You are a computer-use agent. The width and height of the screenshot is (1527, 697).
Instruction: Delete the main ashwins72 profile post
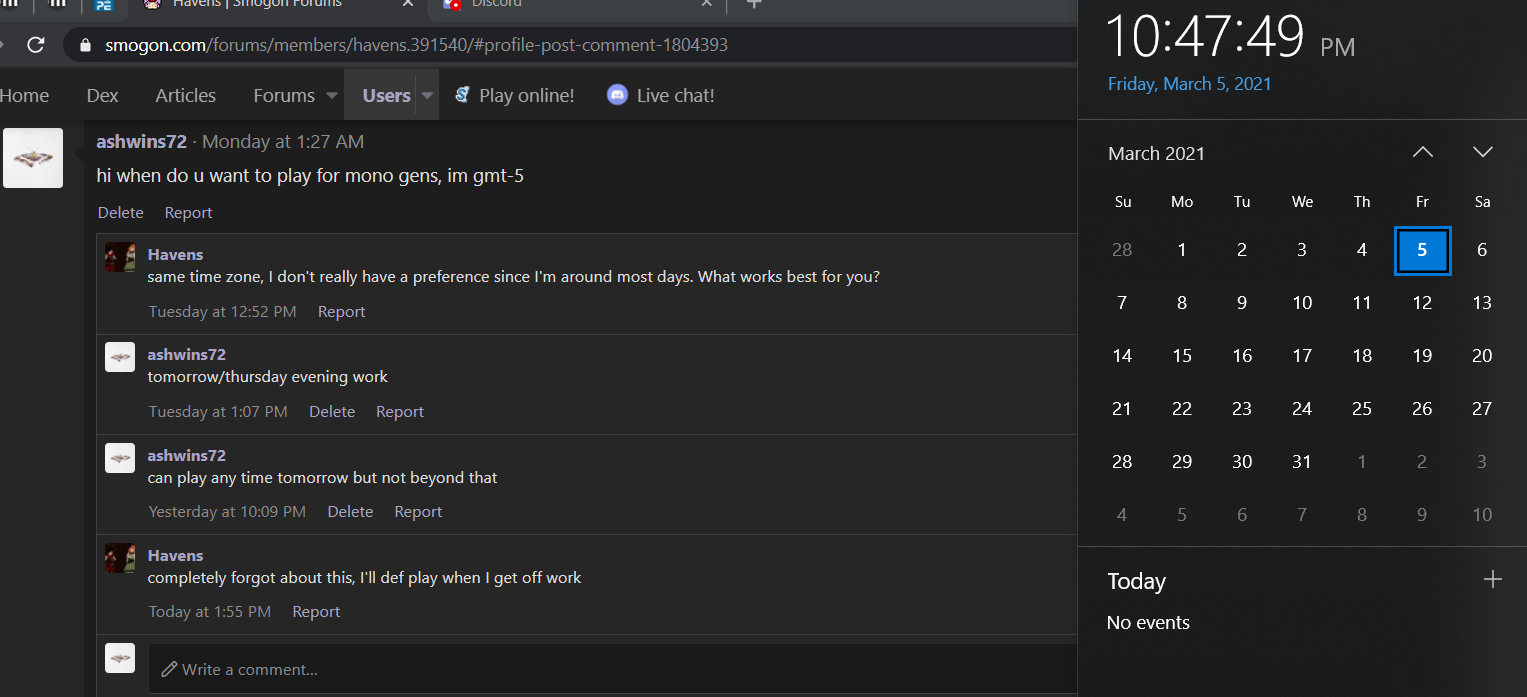tap(121, 212)
